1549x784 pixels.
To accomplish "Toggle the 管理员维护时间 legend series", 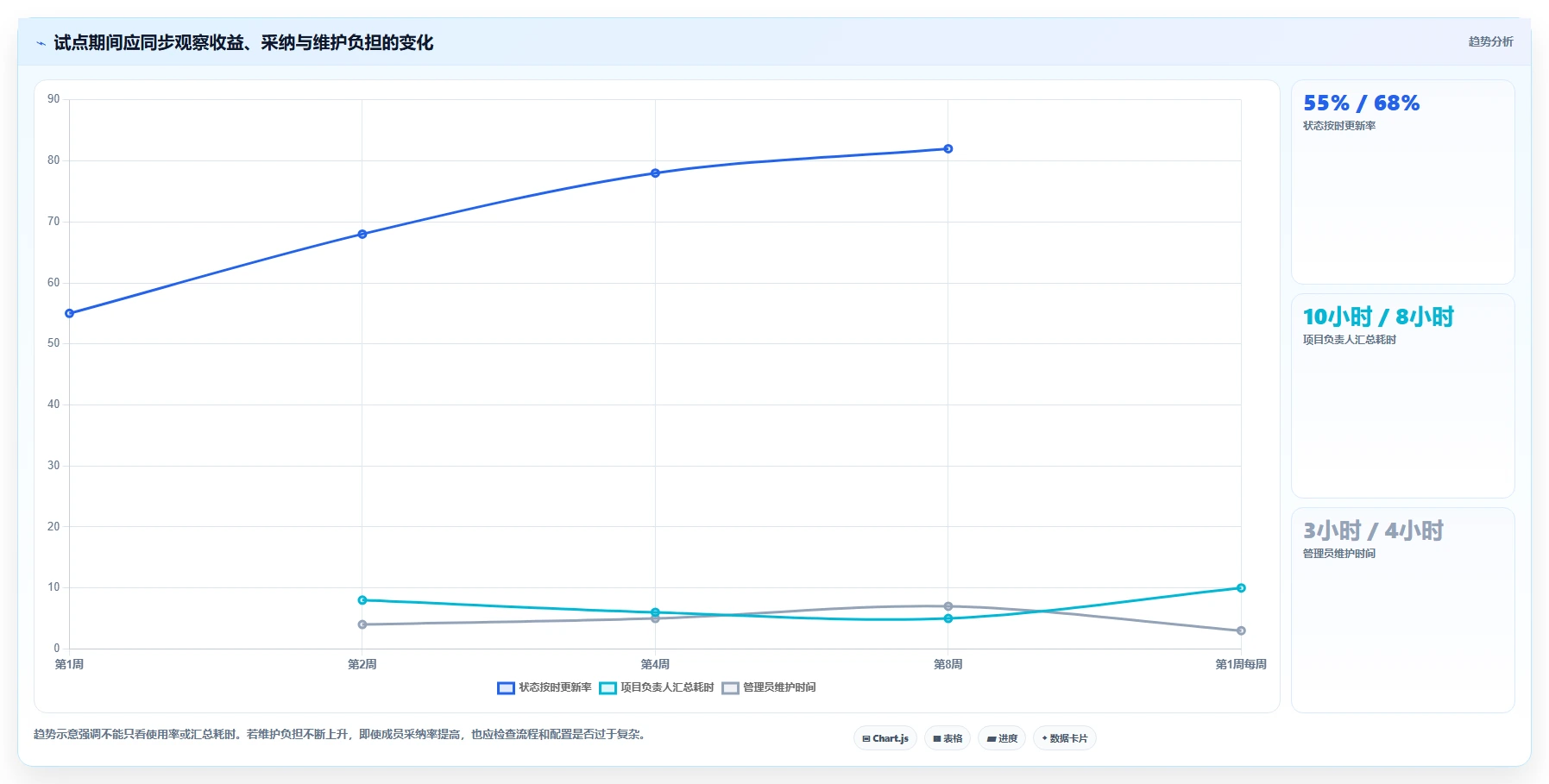I will point(769,687).
